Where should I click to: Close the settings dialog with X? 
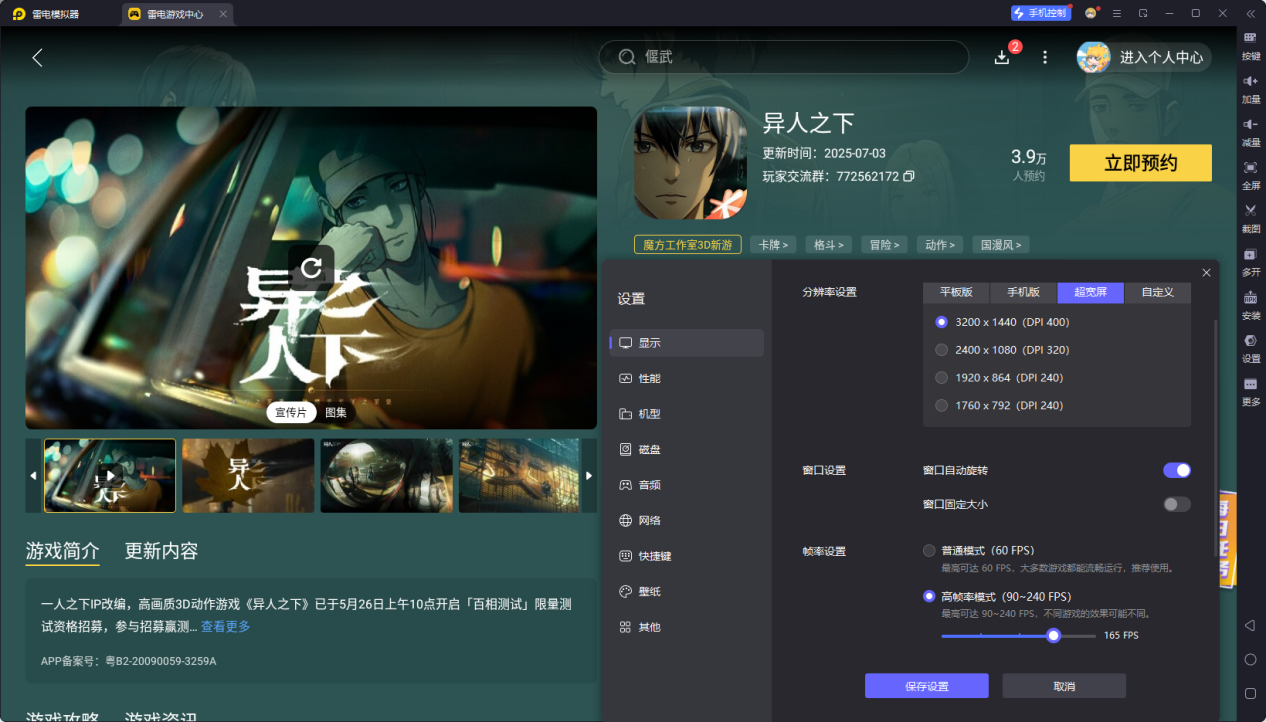tap(1206, 272)
